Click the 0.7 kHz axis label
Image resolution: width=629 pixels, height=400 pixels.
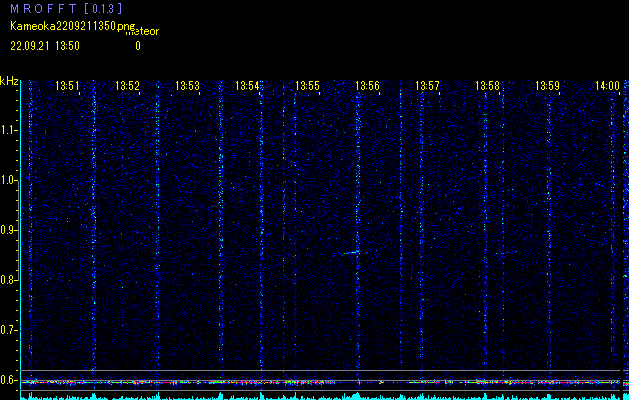point(9,330)
